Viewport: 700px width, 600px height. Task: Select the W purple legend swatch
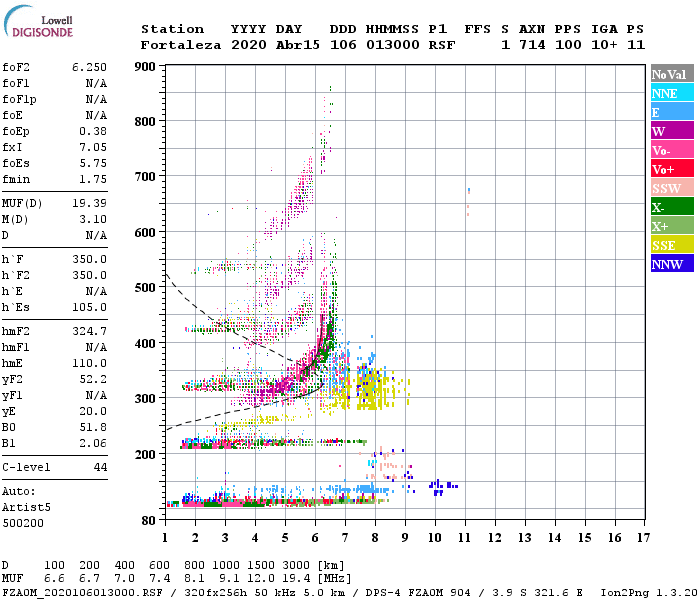pyautogui.click(x=672, y=131)
